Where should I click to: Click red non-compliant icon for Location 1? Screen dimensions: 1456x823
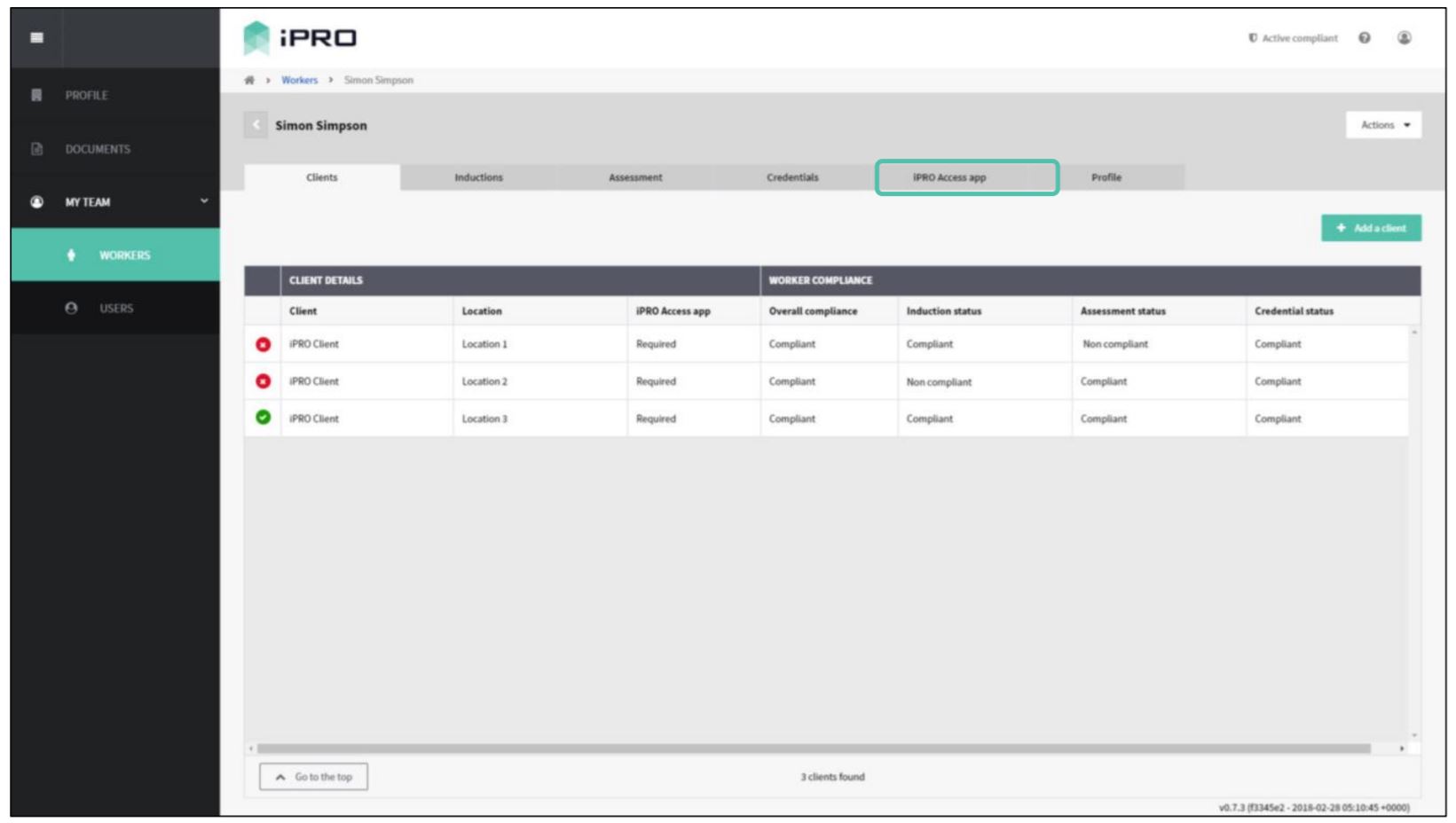263,344
